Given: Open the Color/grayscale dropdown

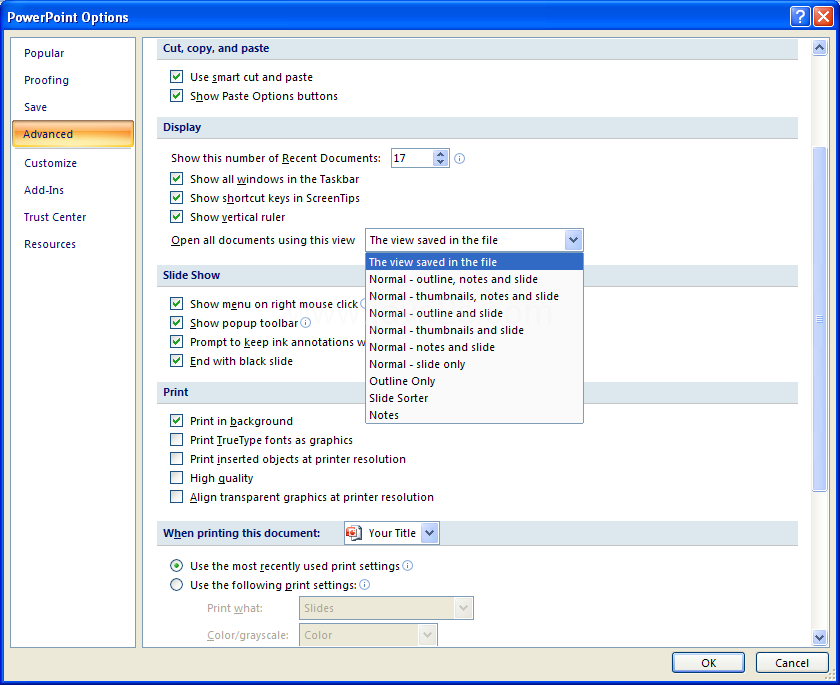Looking at the screenshot, I should (427, 635).
